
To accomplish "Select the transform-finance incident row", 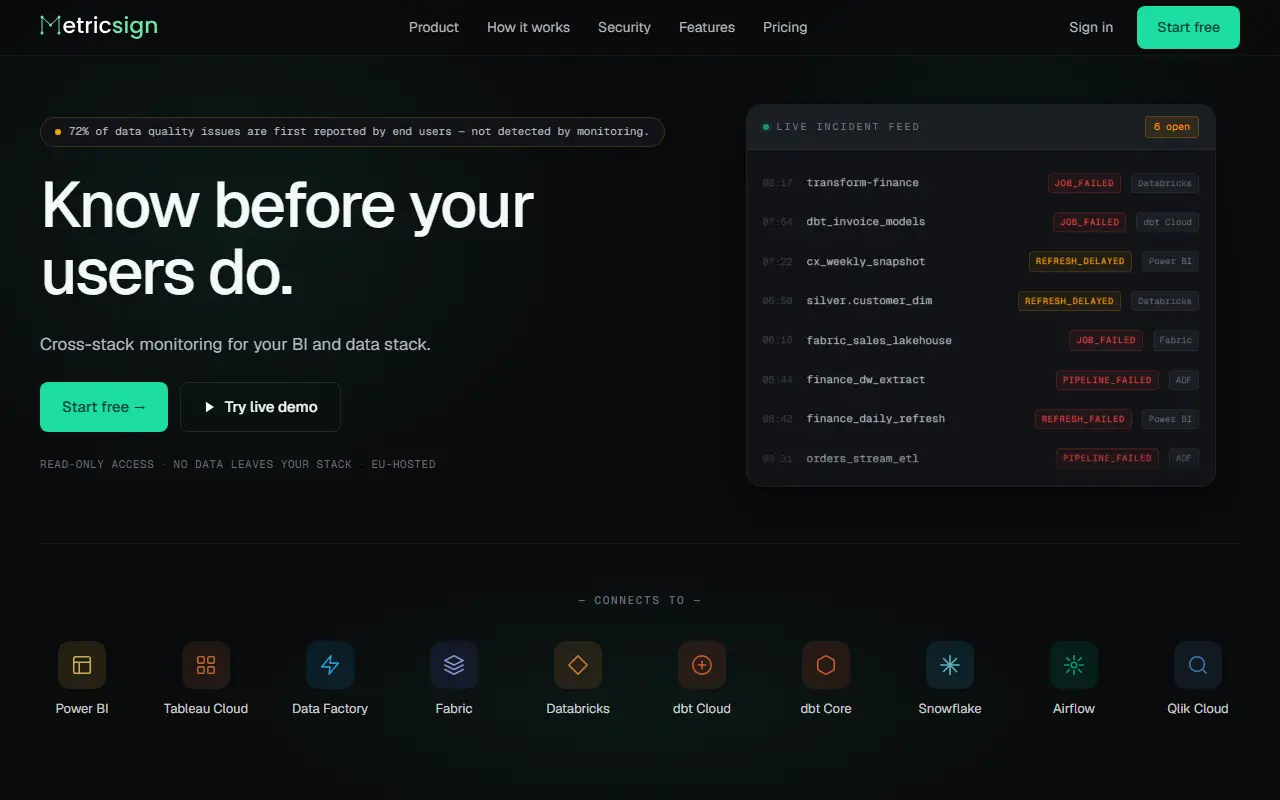I will [x=980, y=183].
